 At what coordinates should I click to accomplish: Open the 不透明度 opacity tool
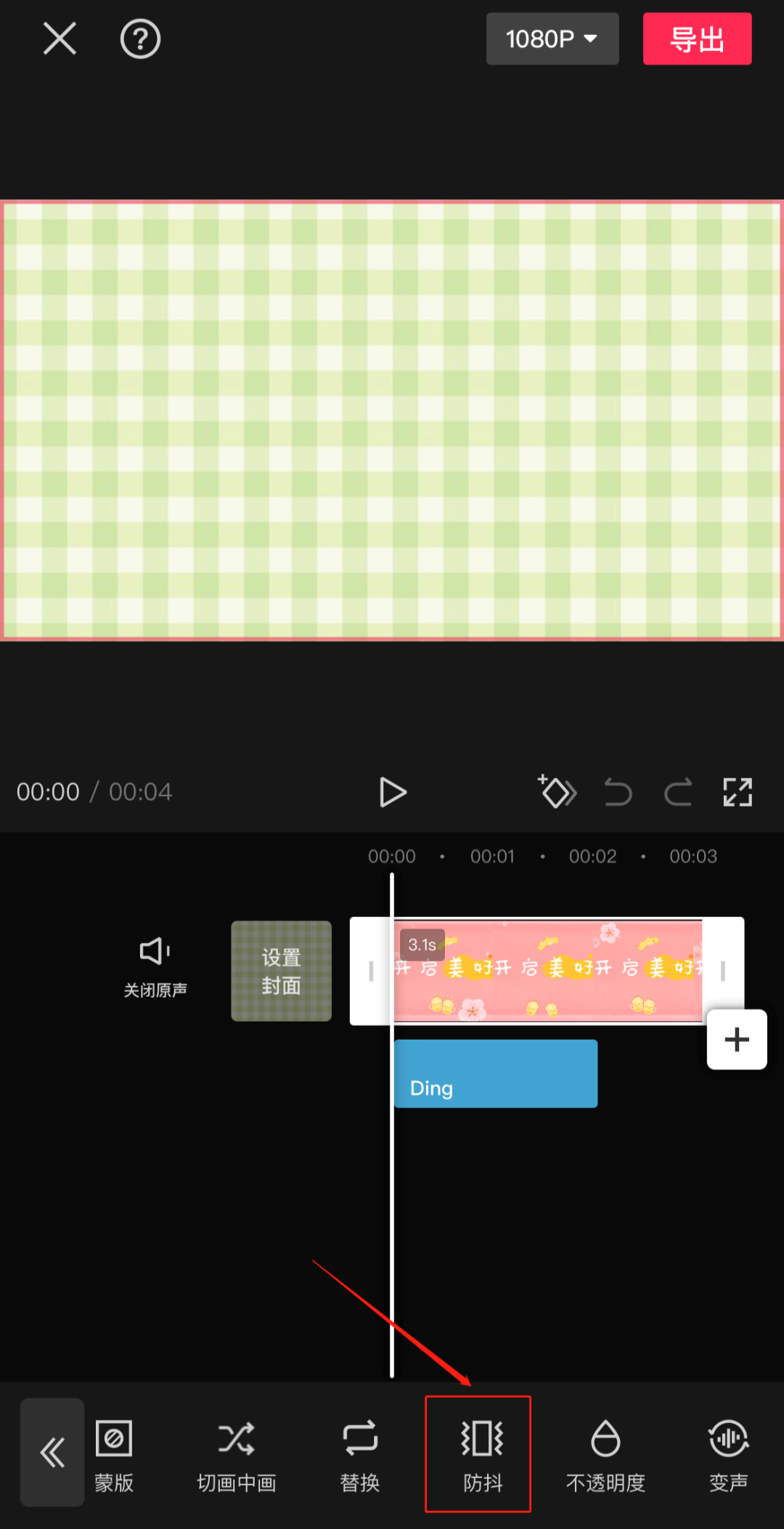click(605, 1455)
